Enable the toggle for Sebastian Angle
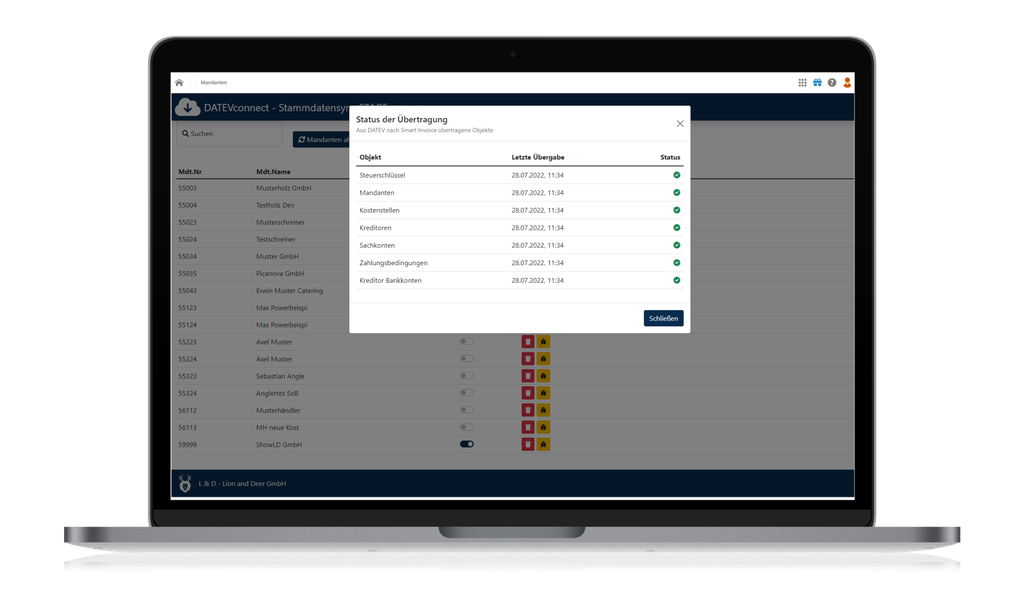 coord(467,375)
